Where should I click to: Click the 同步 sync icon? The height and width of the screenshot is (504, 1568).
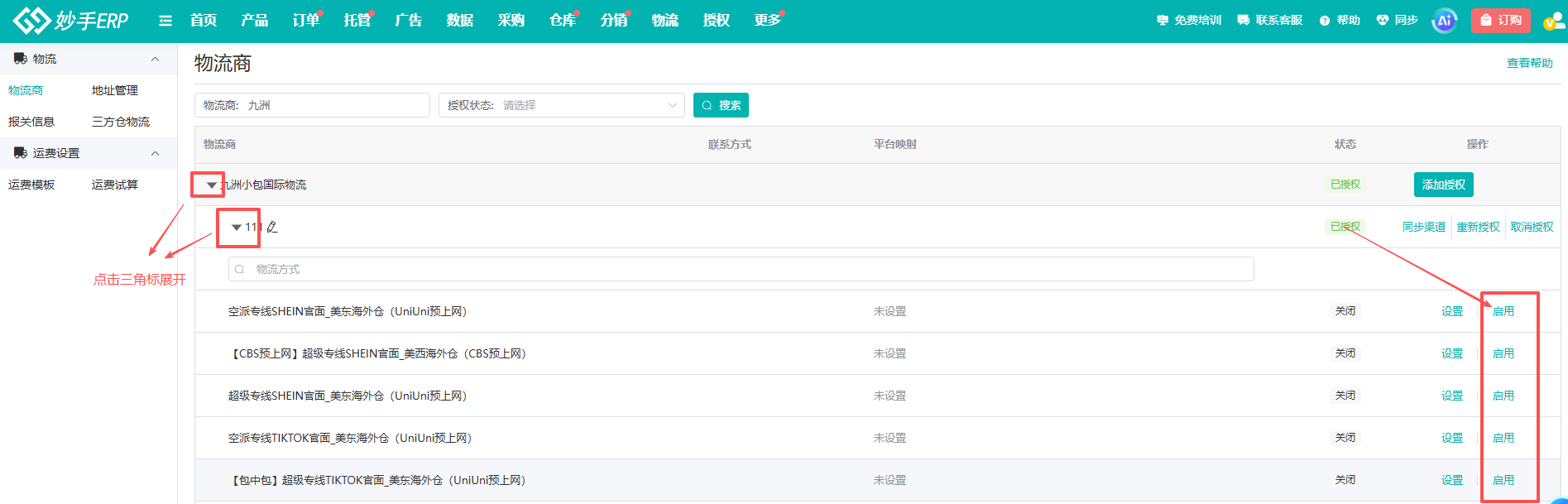pyautogui.click(x=1383, y=21)
